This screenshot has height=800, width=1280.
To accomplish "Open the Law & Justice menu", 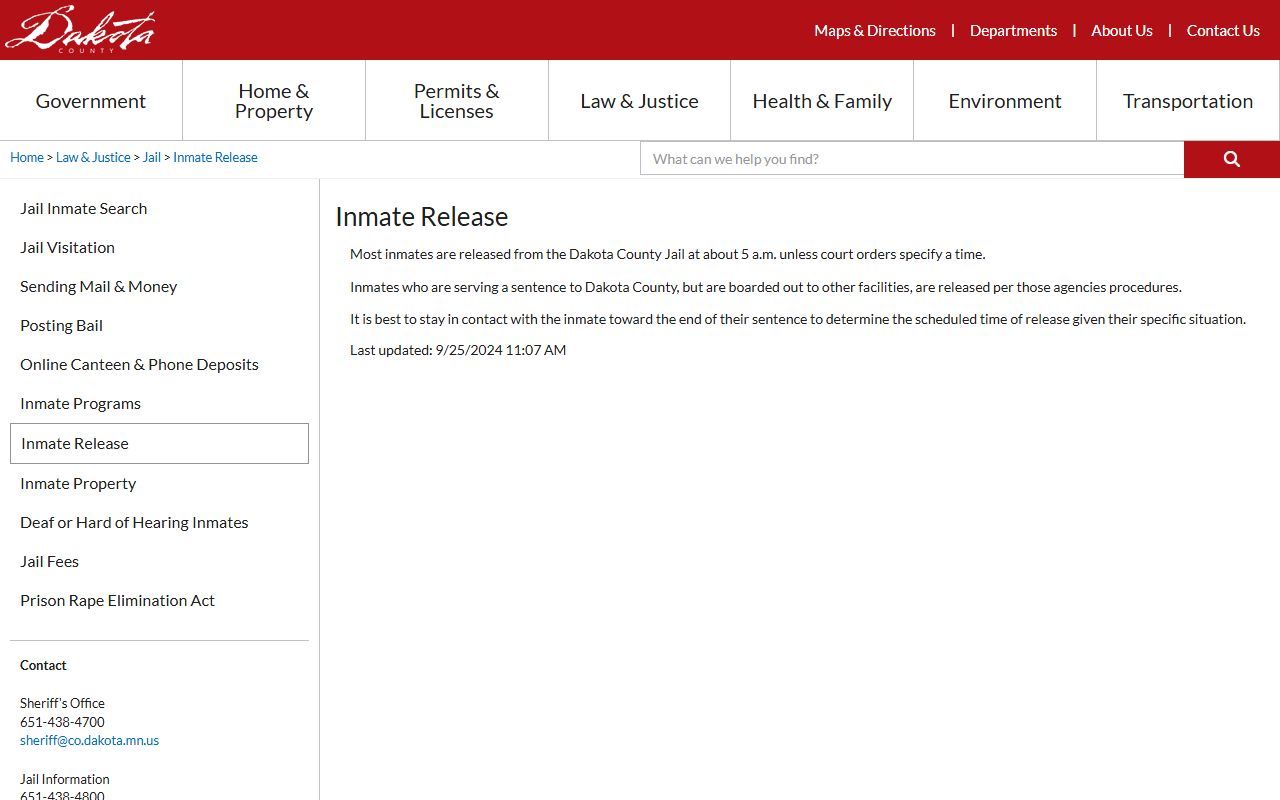I will click(x=640, y=101).
